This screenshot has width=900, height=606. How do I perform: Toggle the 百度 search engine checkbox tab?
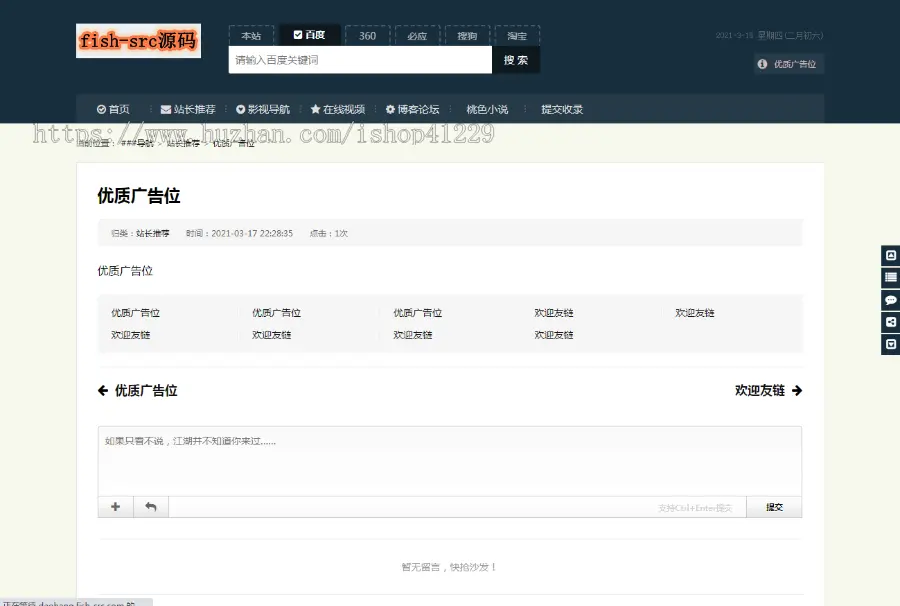(x=309, y=35)
